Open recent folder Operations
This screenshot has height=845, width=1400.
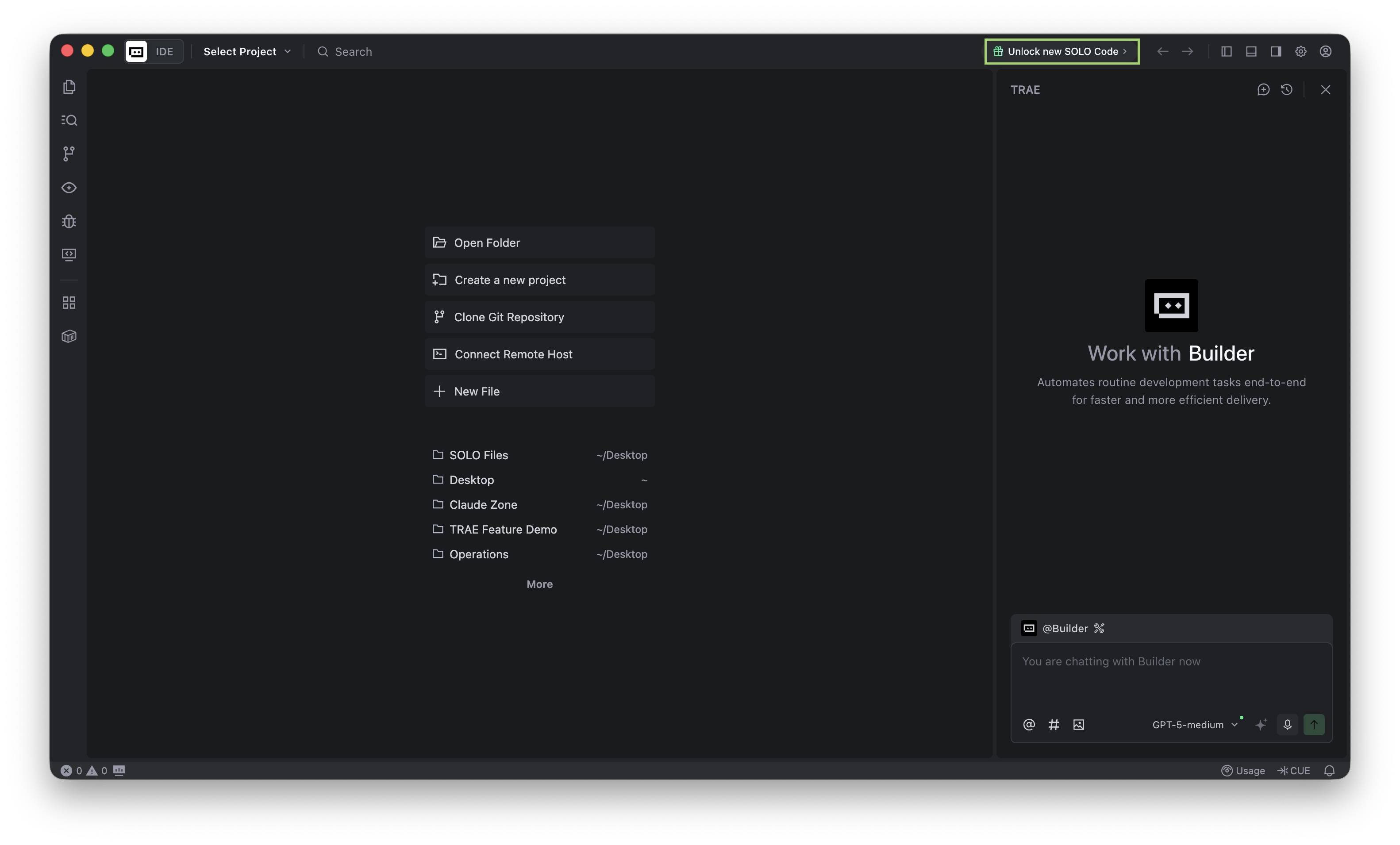[540, 554]
